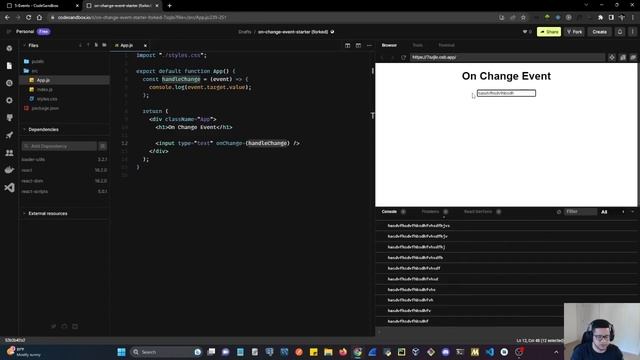This screenshot has width=640, height=360.
Task: Click the Chrome back arrow
Action: [x=7, y=18]
